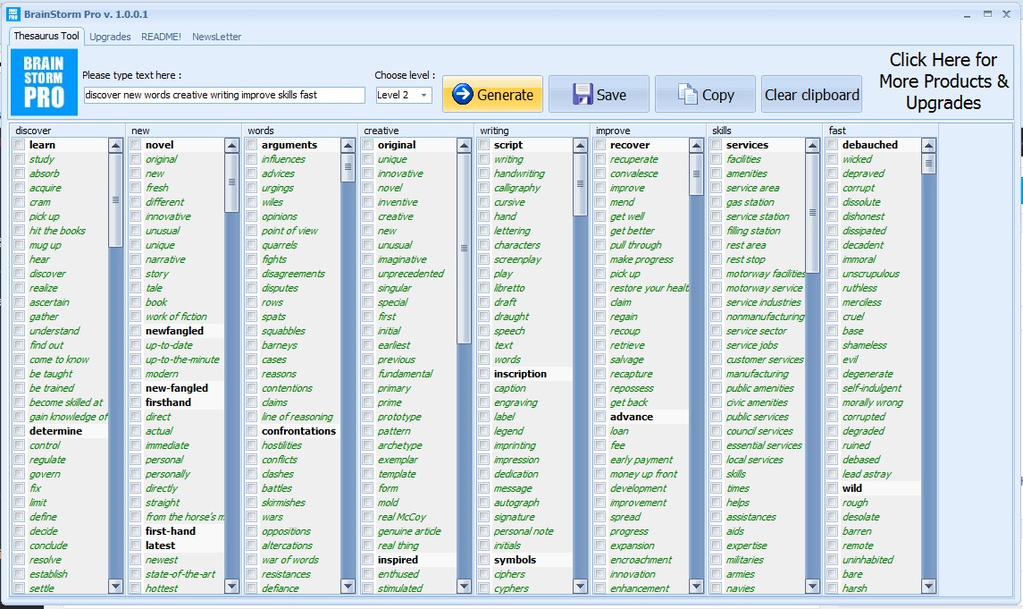
Task: Click the new column scroll-down arrow
Action: [x=232, y=586]
